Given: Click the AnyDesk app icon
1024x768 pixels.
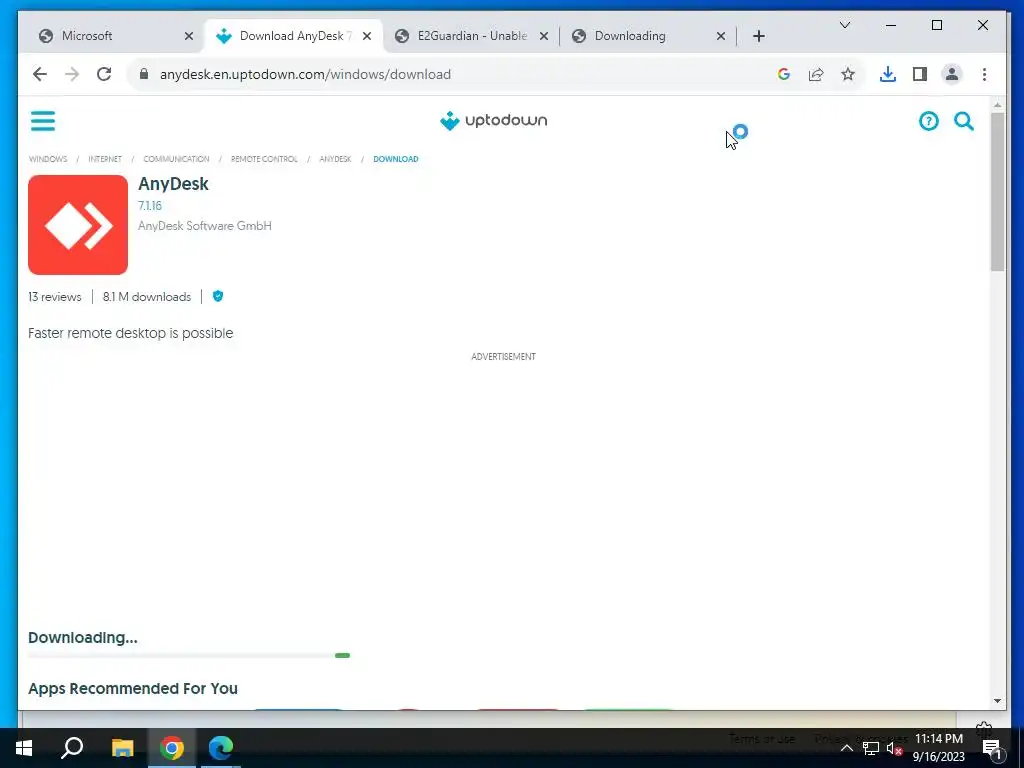Looking at the screenshot, I should coord(78,225).
